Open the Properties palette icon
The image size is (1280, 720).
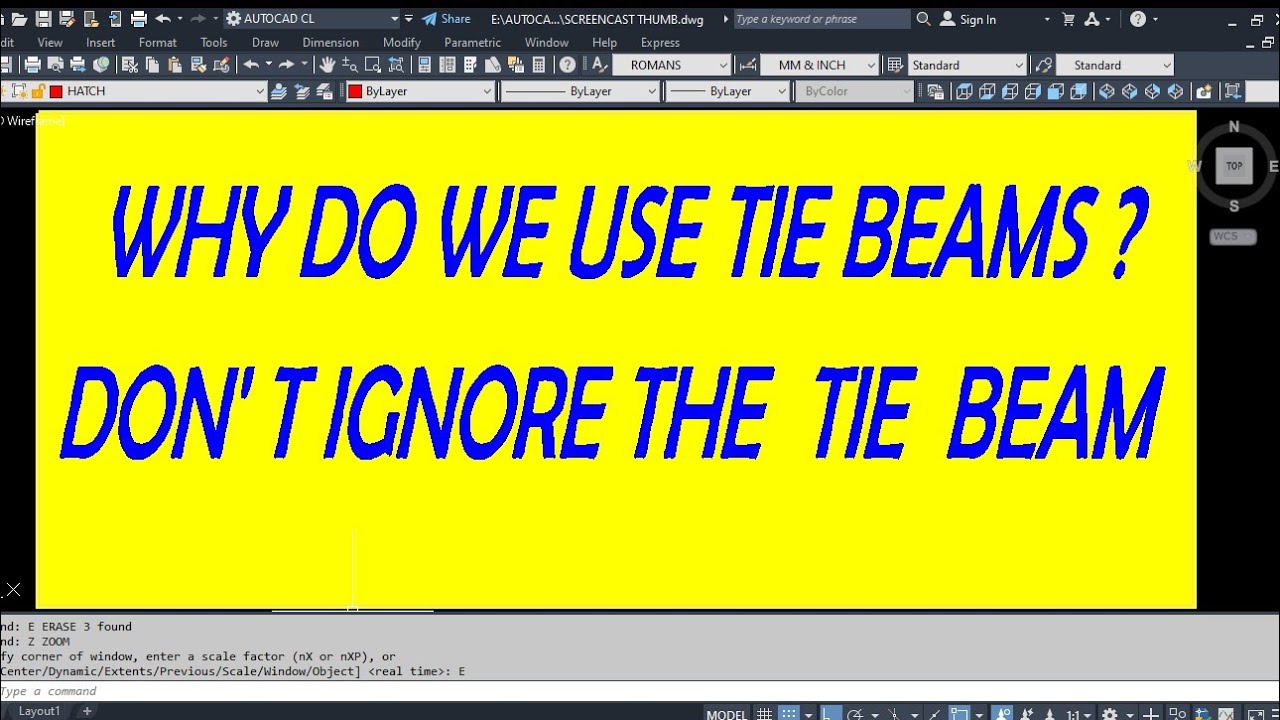[424, 65]
